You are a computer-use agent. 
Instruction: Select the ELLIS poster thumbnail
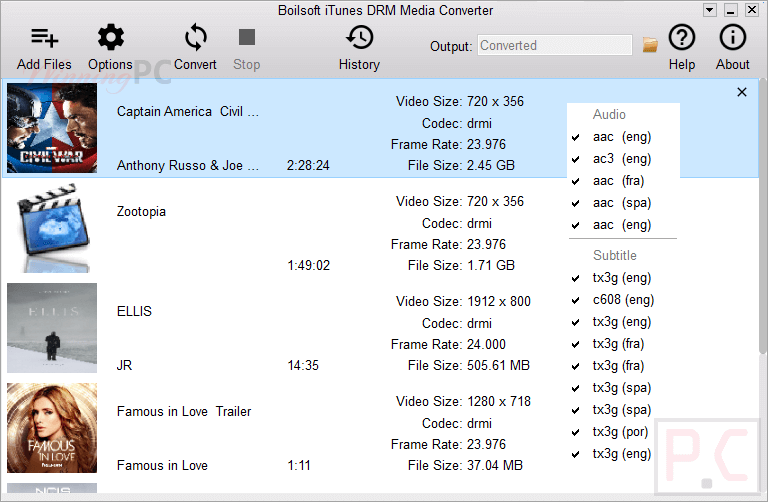52,328
